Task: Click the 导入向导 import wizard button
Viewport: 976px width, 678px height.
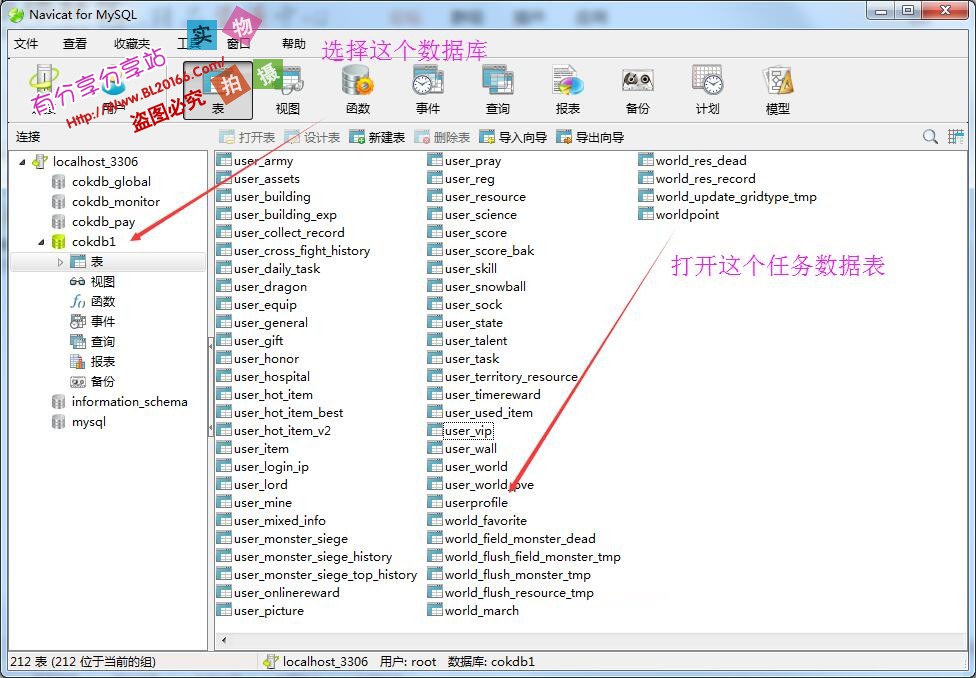Action: click(x=514, y=137)
